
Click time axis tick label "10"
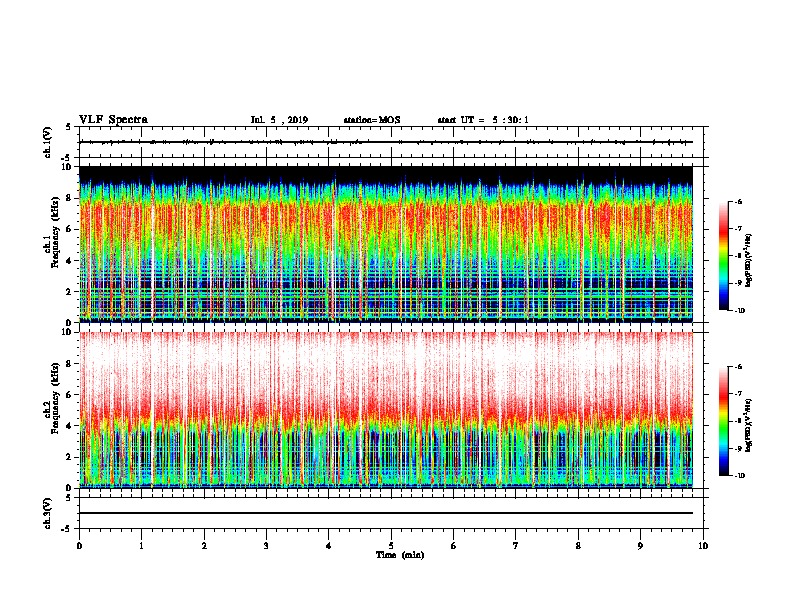(x=703, y=546)
